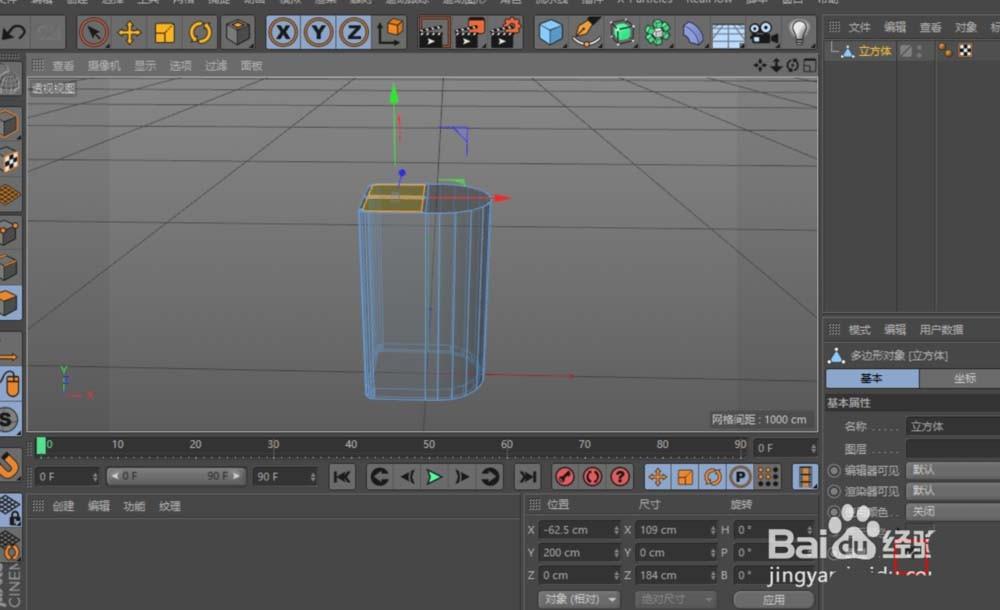The image size is (1000, 610).
Task: Select the Live Selection arrow tool
Action: tap(91, 32)
